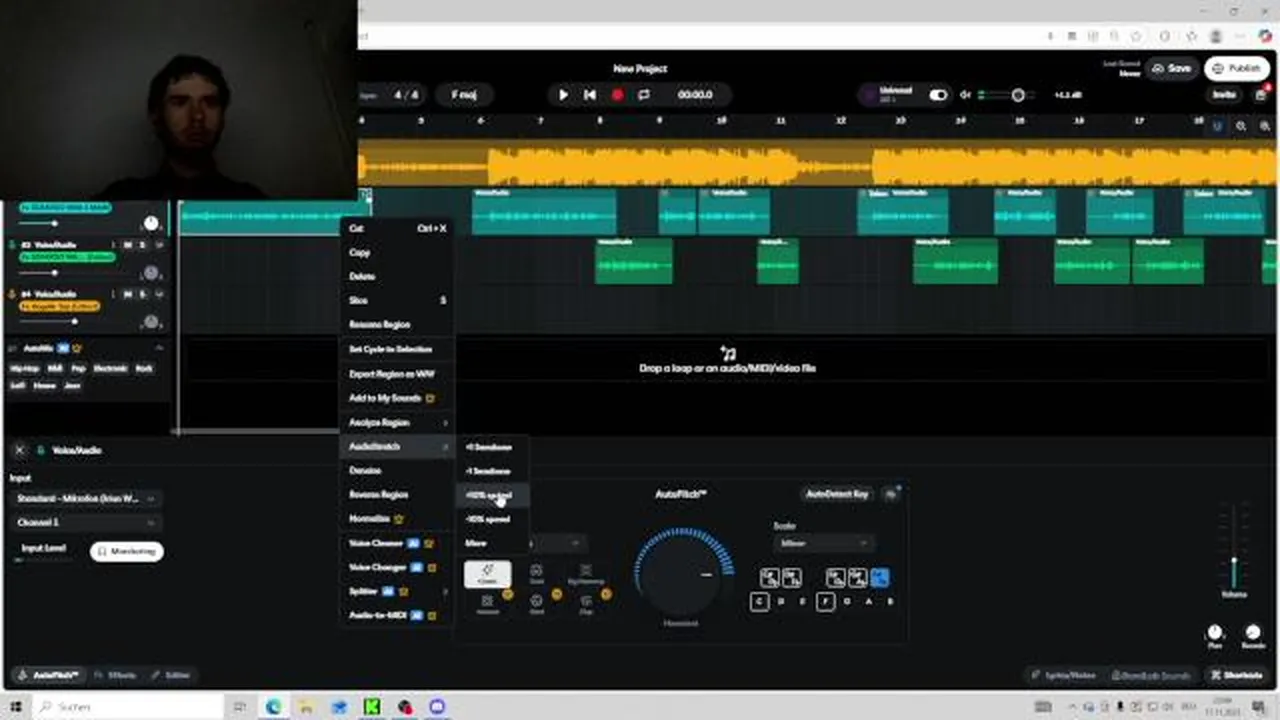Click the Auto-Detect Key button
Viewport: 1280px width, 720px height.
838,494
